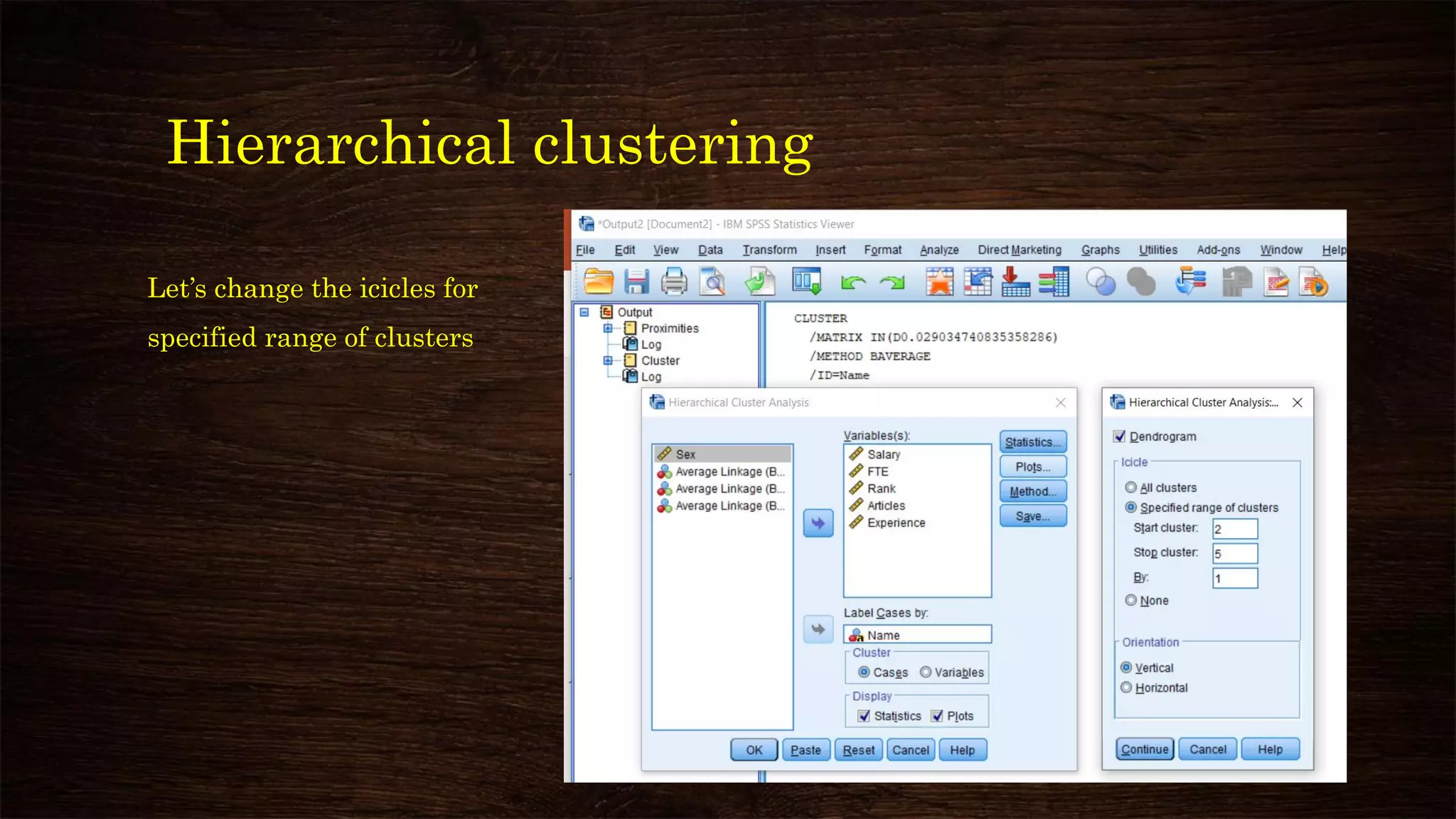The image size is (1456, 819).
Task: Open the Transform menu
Action: 769,250
